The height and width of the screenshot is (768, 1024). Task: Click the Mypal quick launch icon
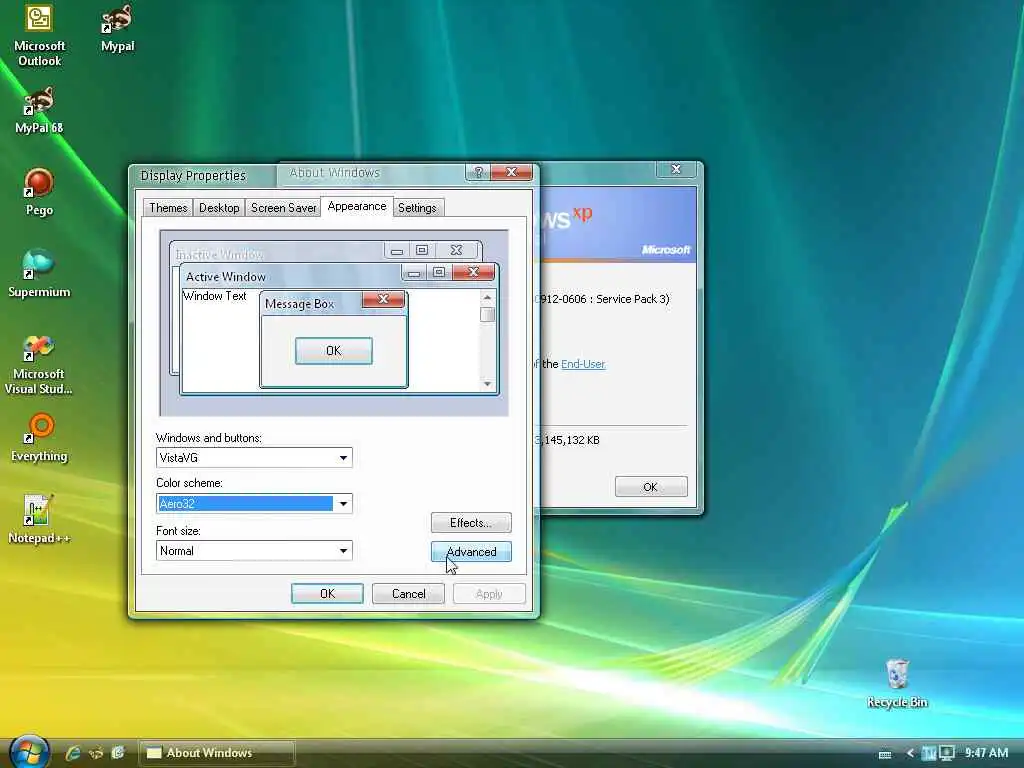(95, 753)
